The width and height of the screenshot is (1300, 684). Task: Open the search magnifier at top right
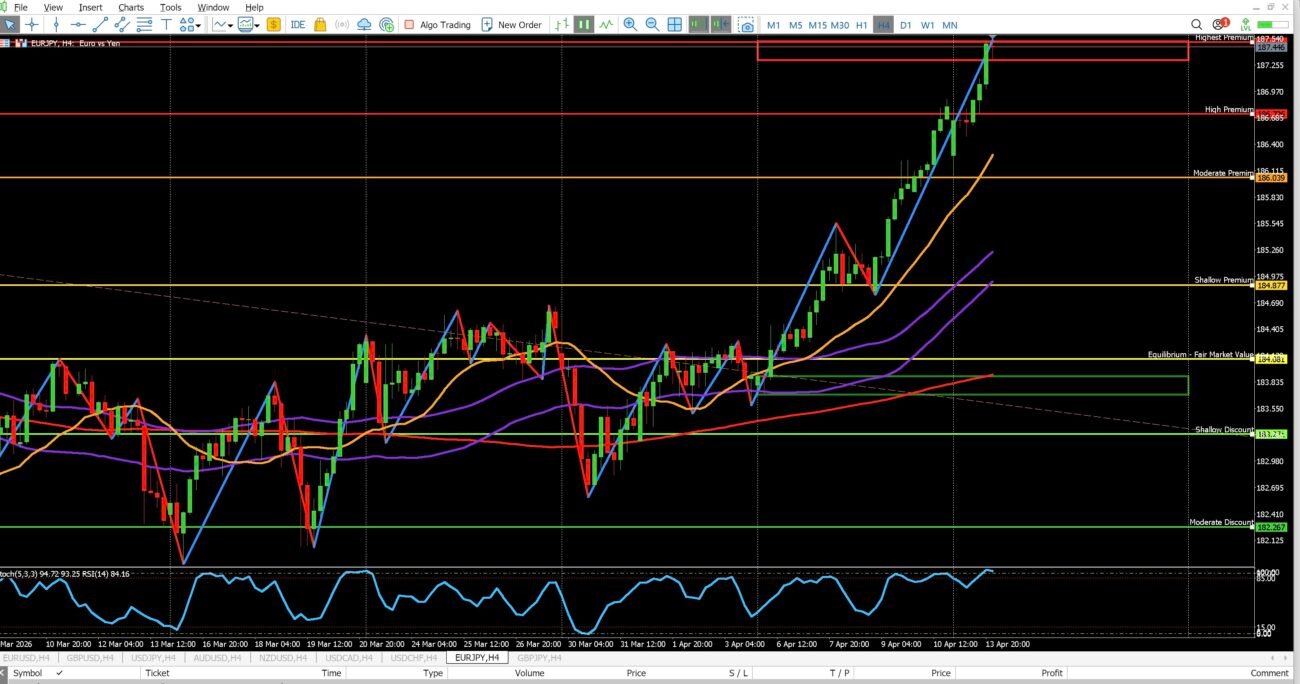pos(1197,25)
